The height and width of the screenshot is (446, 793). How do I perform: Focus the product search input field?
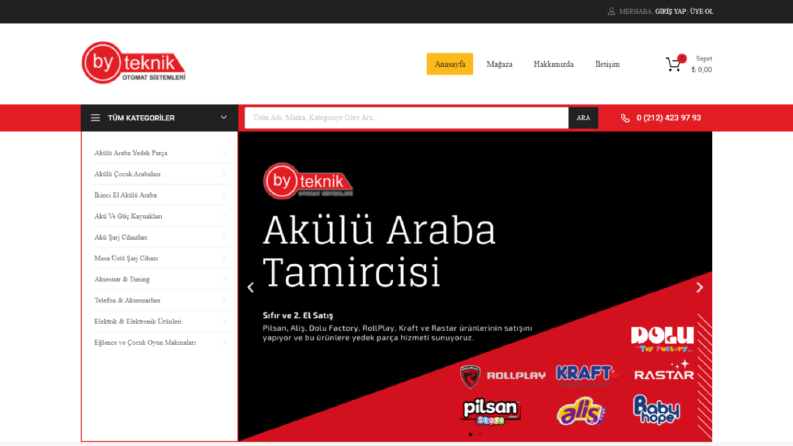pyautogui.click(x=407, y=118)
